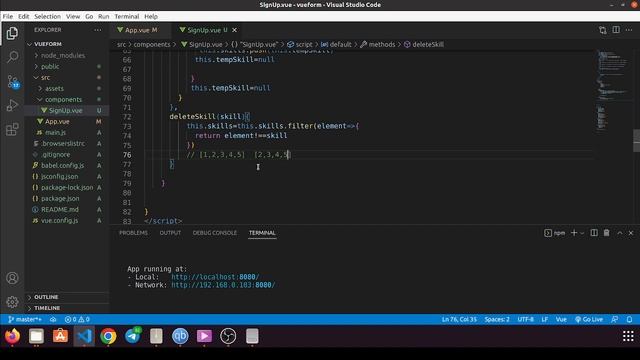The image size is (640, 360).
Task: Split the terminal panel
Action: point(594,233)
